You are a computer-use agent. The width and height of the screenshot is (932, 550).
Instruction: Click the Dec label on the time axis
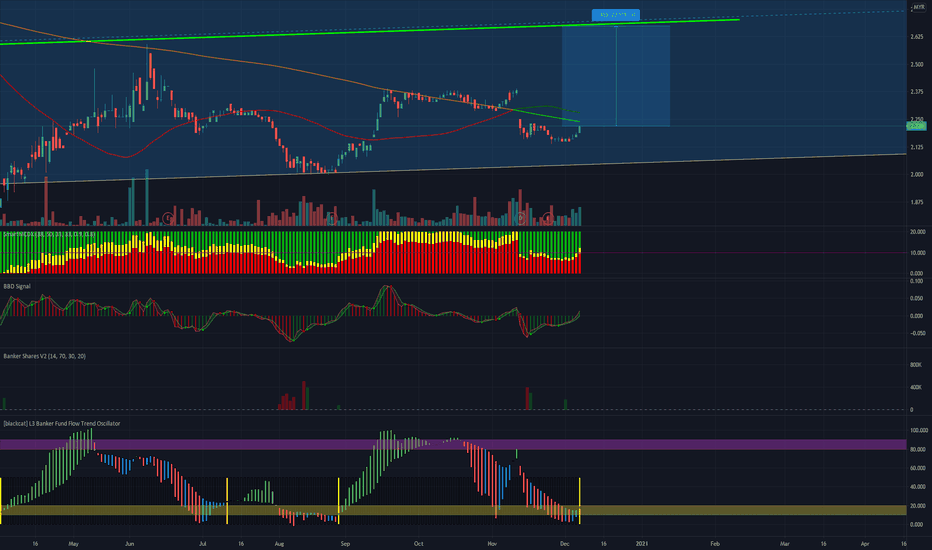(x=565, y=543)
